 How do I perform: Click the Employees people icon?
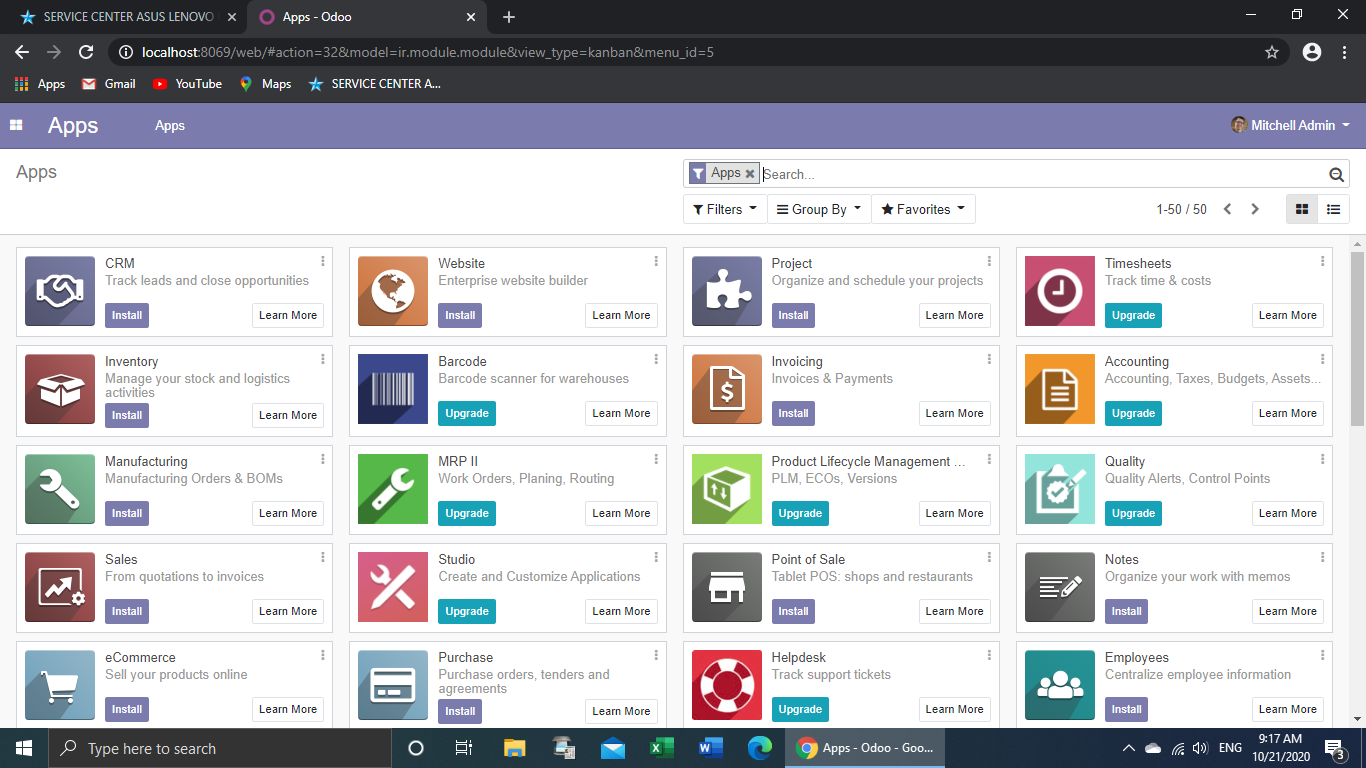[1060, 685]
